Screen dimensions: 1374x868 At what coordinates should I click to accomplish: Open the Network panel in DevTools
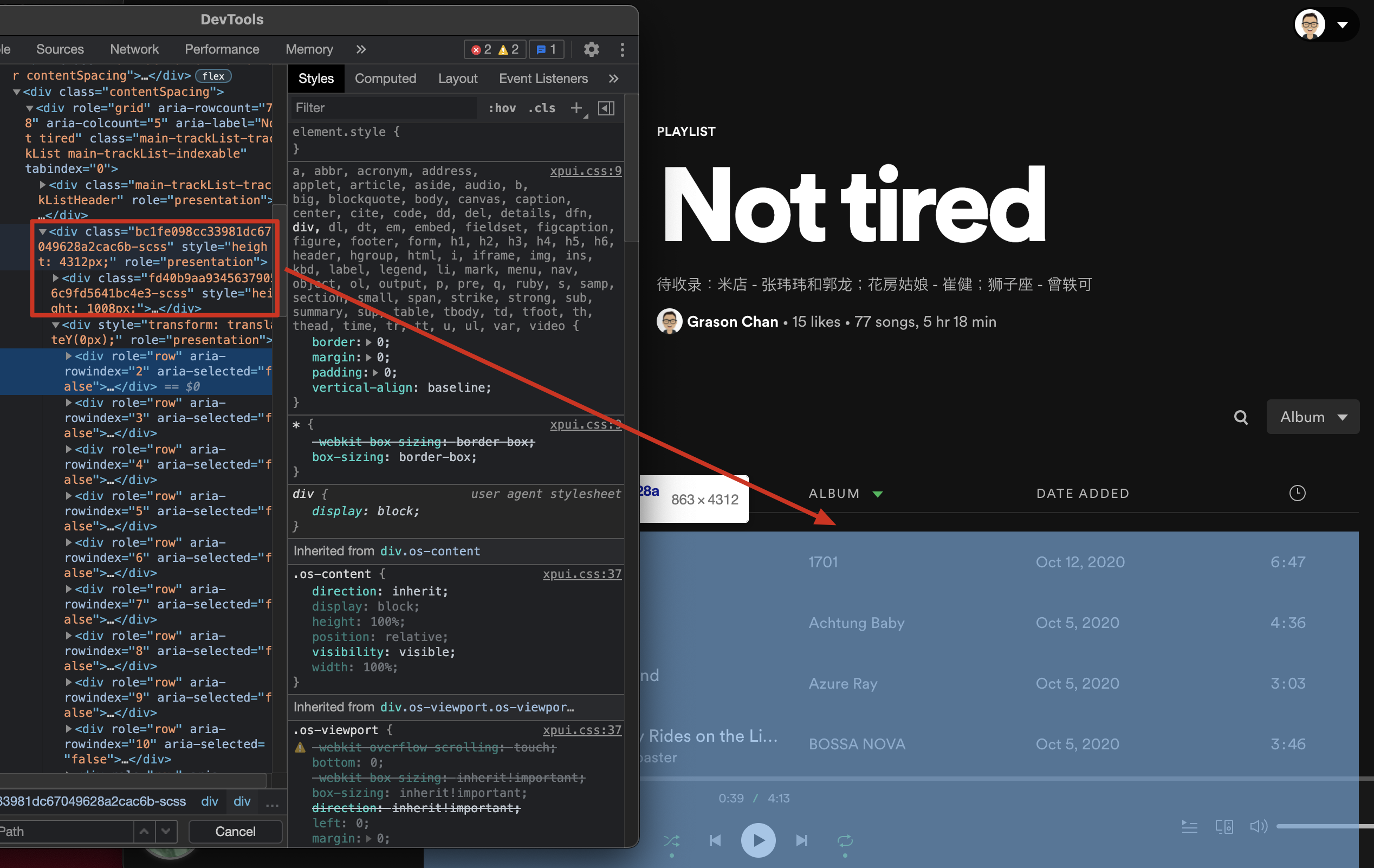(x=134, y=49)
